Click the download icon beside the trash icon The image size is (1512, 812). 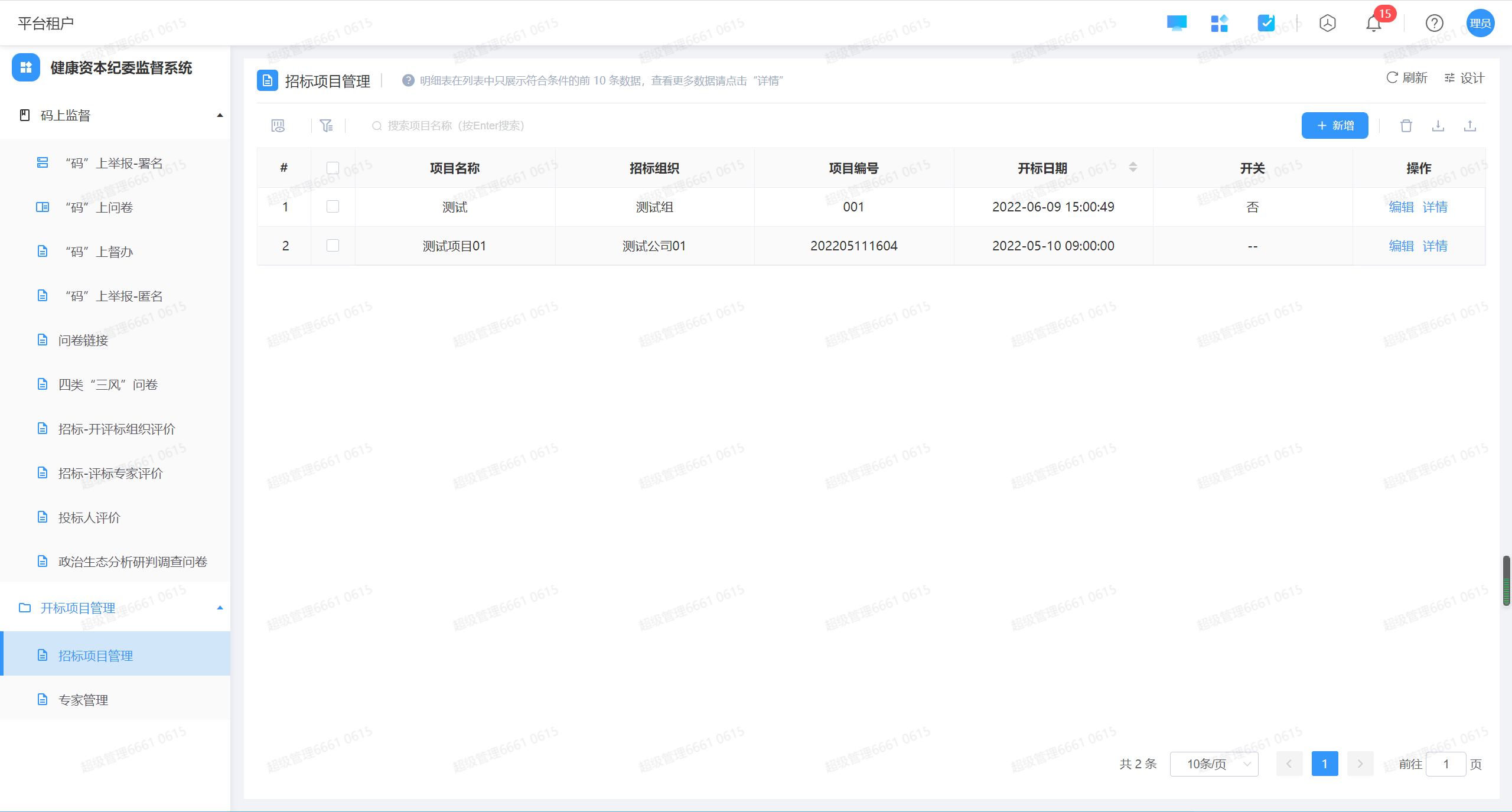point(1438,126)
